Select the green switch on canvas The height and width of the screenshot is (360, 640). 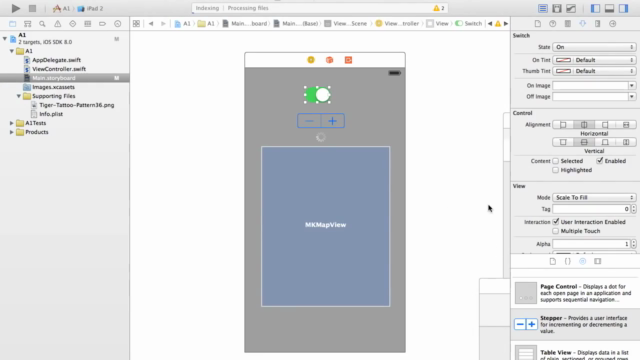(x=318, y=95)
